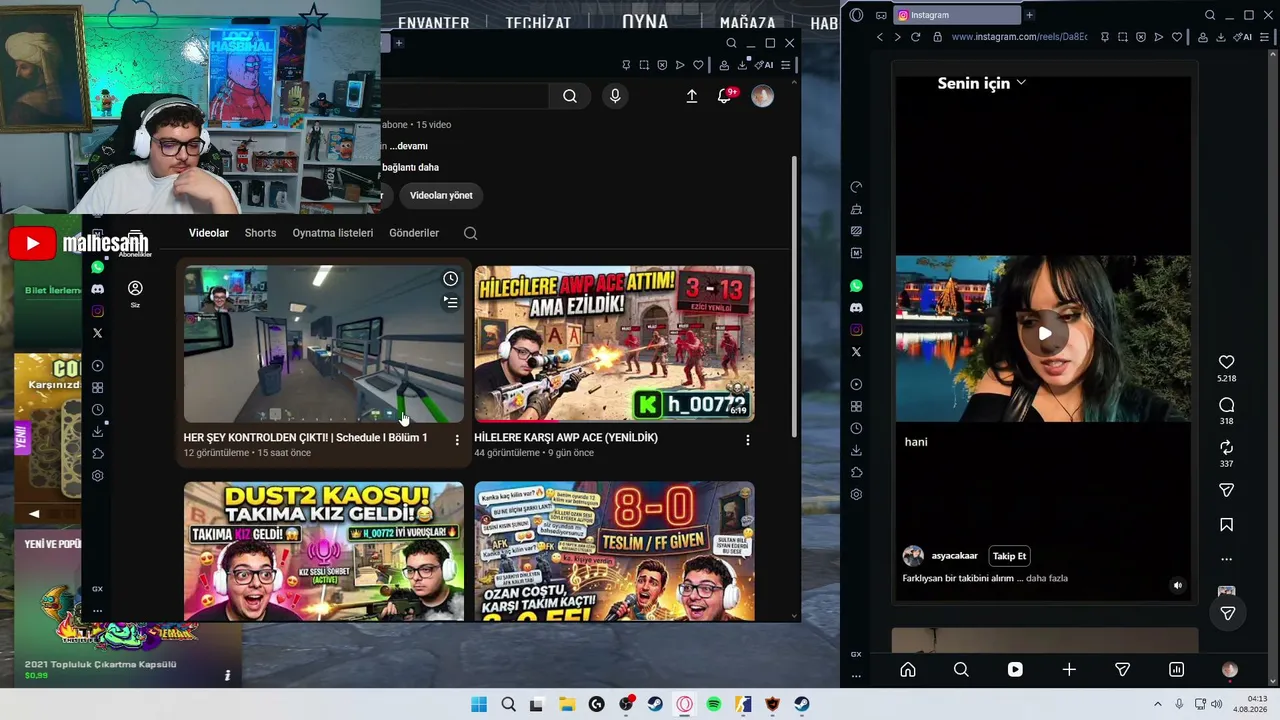Play the paused Instagram reel

[1044, 334]
